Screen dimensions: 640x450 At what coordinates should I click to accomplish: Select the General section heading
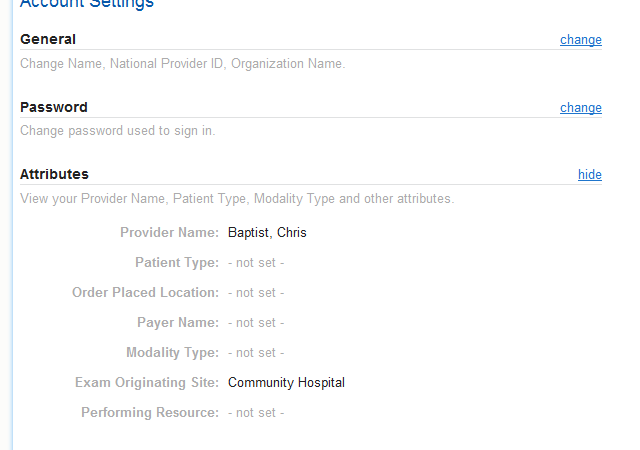click(x=48, y=40)
